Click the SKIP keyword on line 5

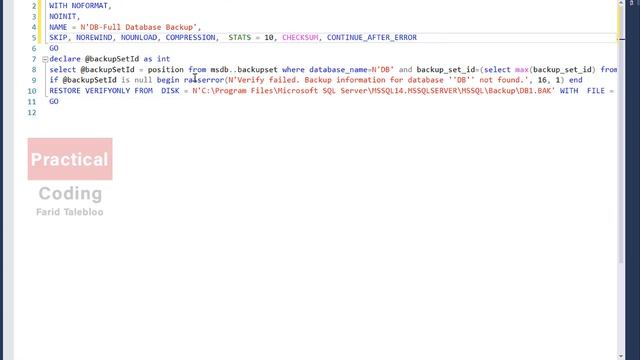[58, 38]
